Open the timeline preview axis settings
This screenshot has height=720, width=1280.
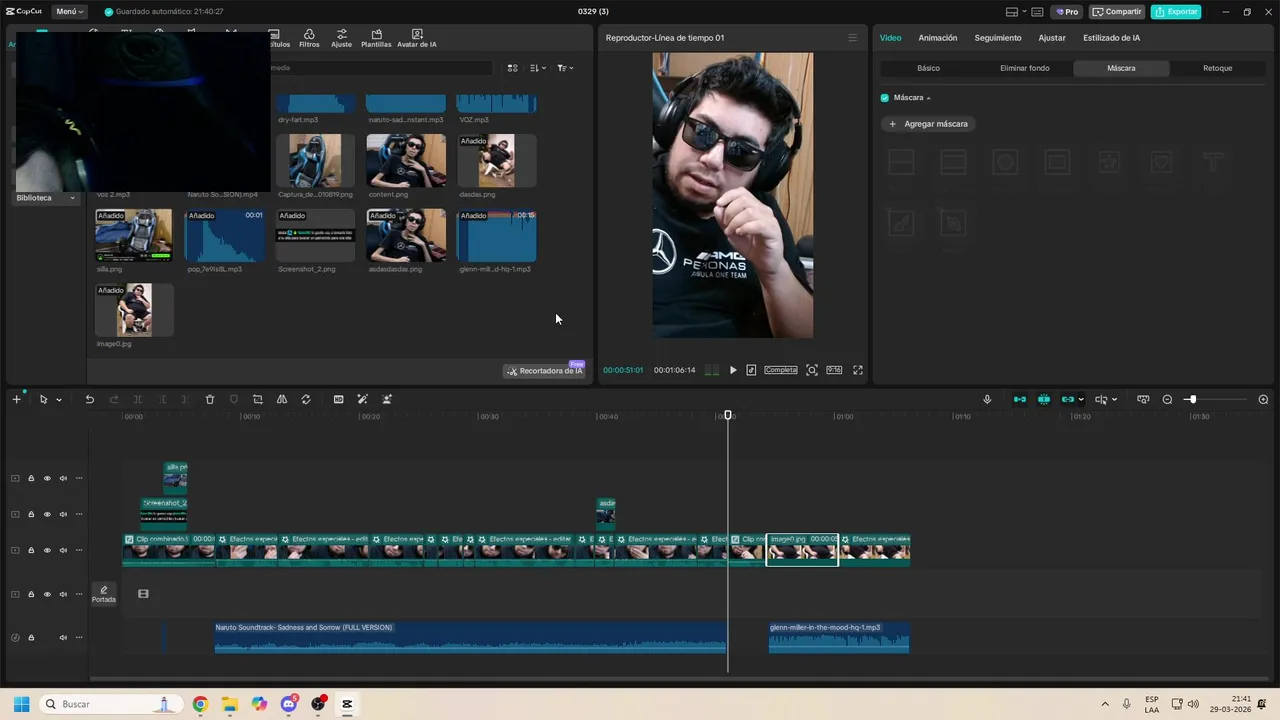1143,400
